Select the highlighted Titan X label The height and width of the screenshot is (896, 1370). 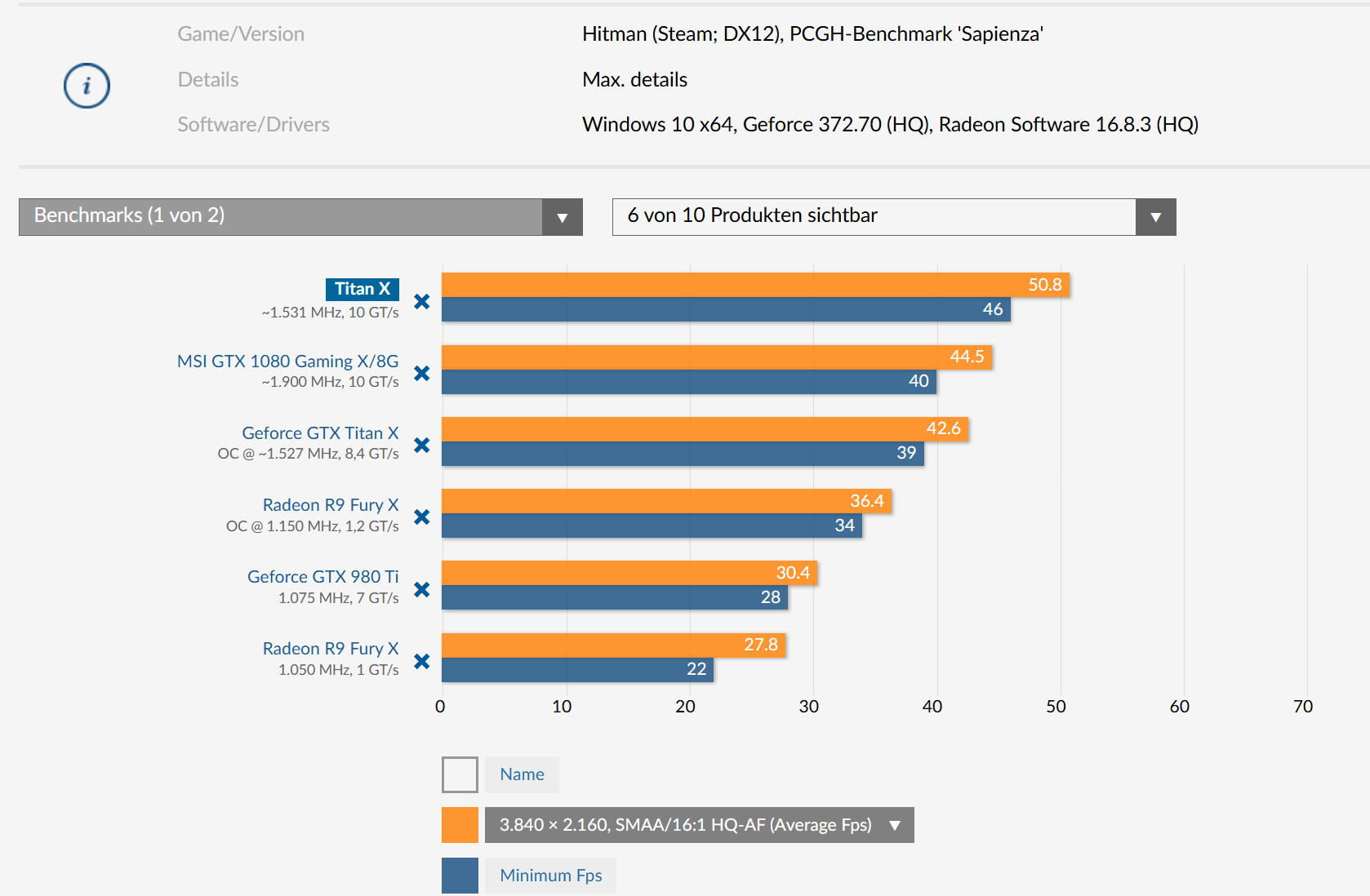(x=362, y=289)
